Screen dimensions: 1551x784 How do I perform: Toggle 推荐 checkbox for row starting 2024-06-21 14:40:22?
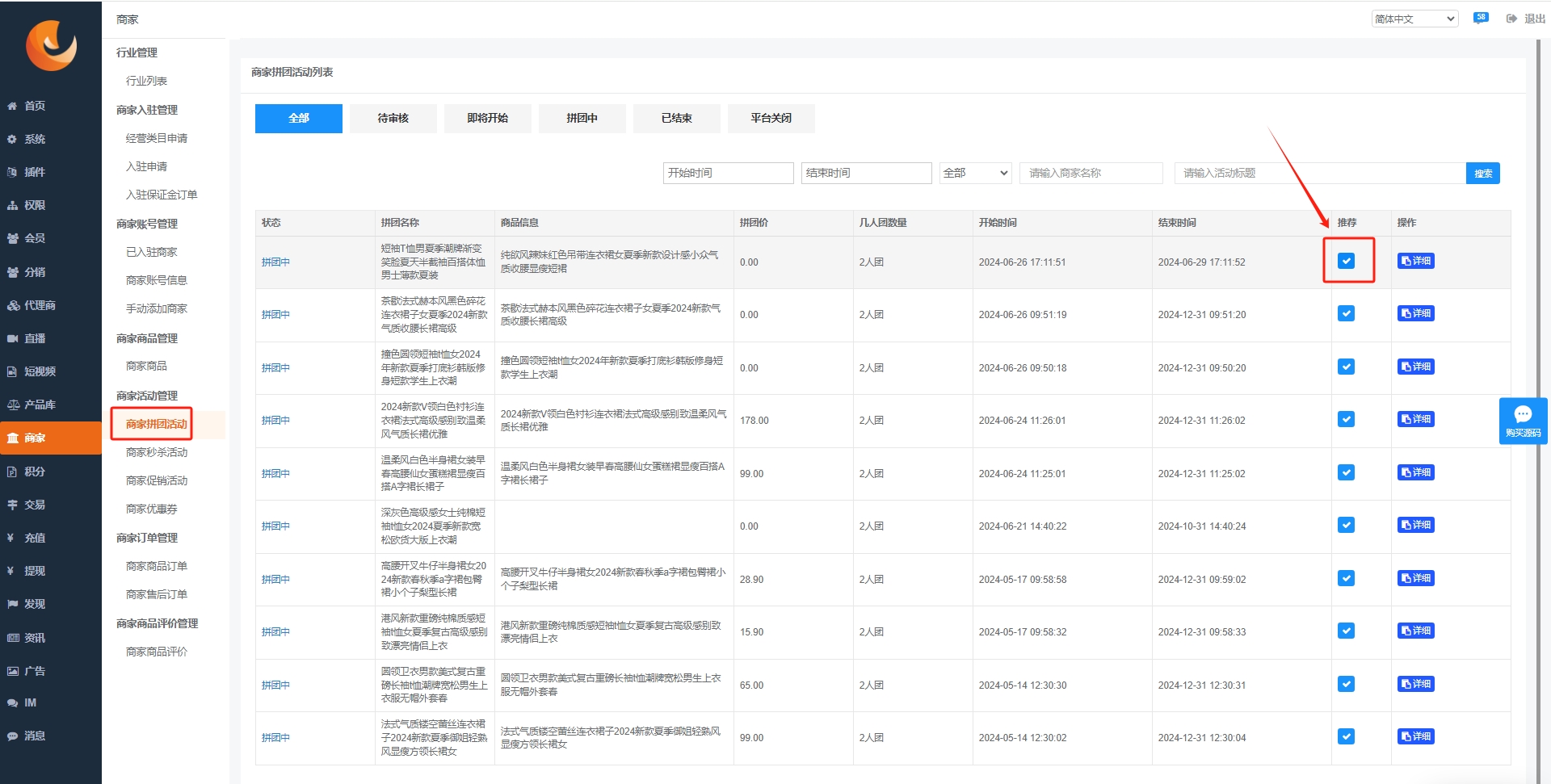click(x=1346, y=525)
